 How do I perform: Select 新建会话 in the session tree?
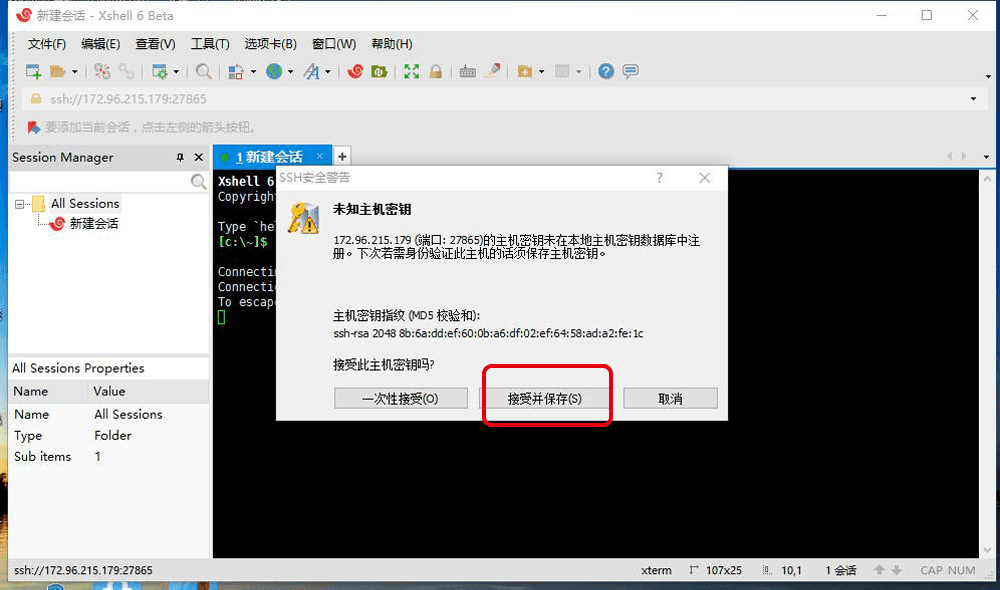pos(94,224)
